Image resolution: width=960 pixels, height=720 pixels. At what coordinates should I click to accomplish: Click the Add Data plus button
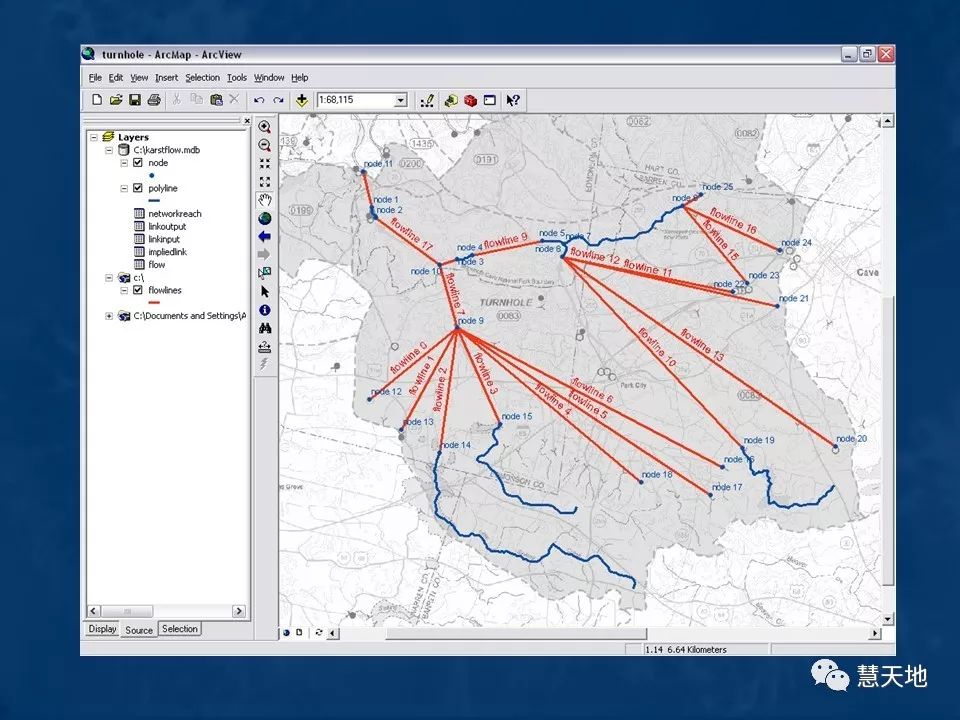[x=301, y=100]
